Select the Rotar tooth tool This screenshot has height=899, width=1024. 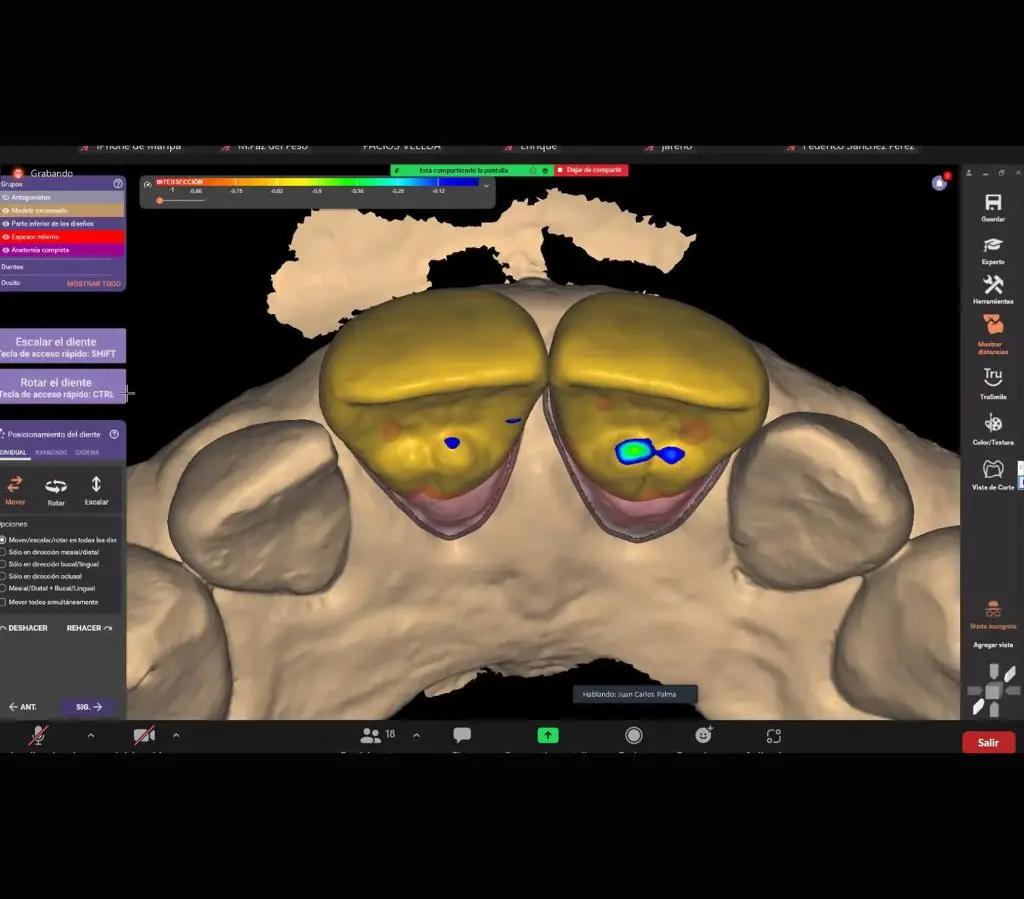(x=56, y=486)
